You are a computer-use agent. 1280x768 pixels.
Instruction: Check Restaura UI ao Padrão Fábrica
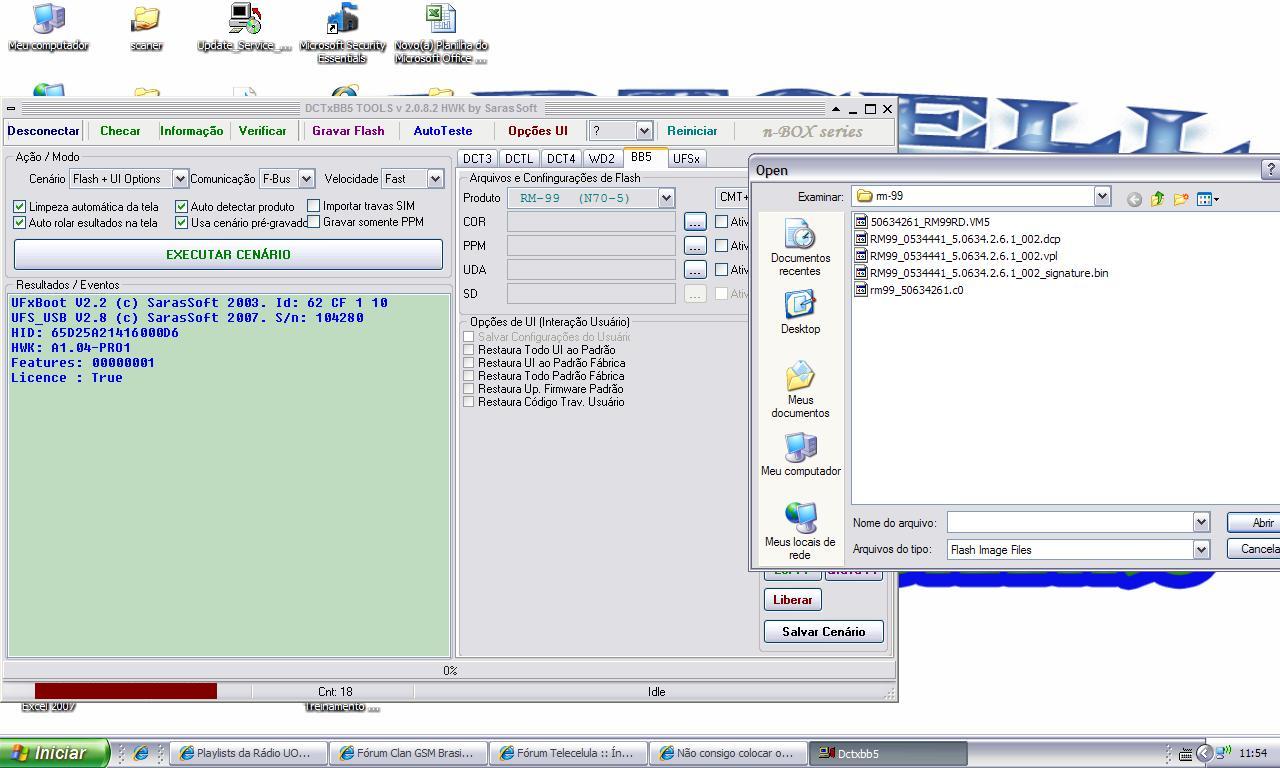(x=468, y=363)
